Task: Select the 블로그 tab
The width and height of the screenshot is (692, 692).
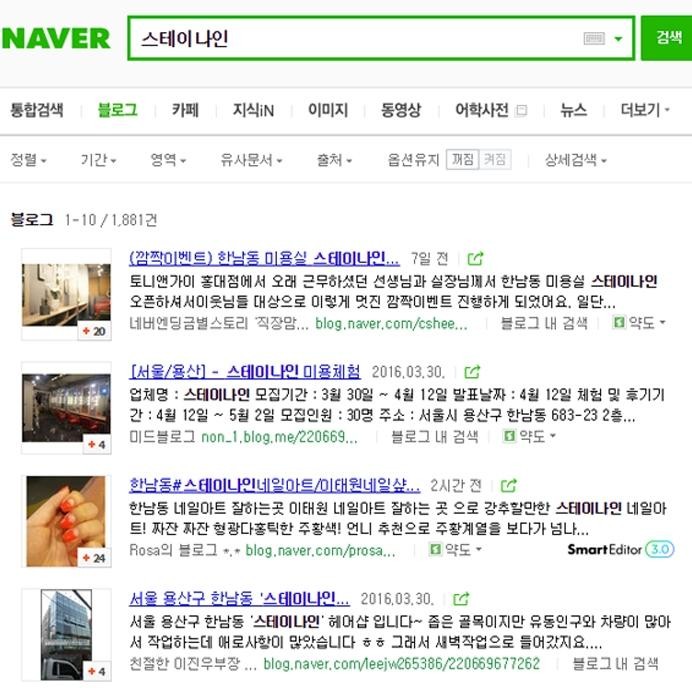Action: pyautogui.click(x=117, y=110)
